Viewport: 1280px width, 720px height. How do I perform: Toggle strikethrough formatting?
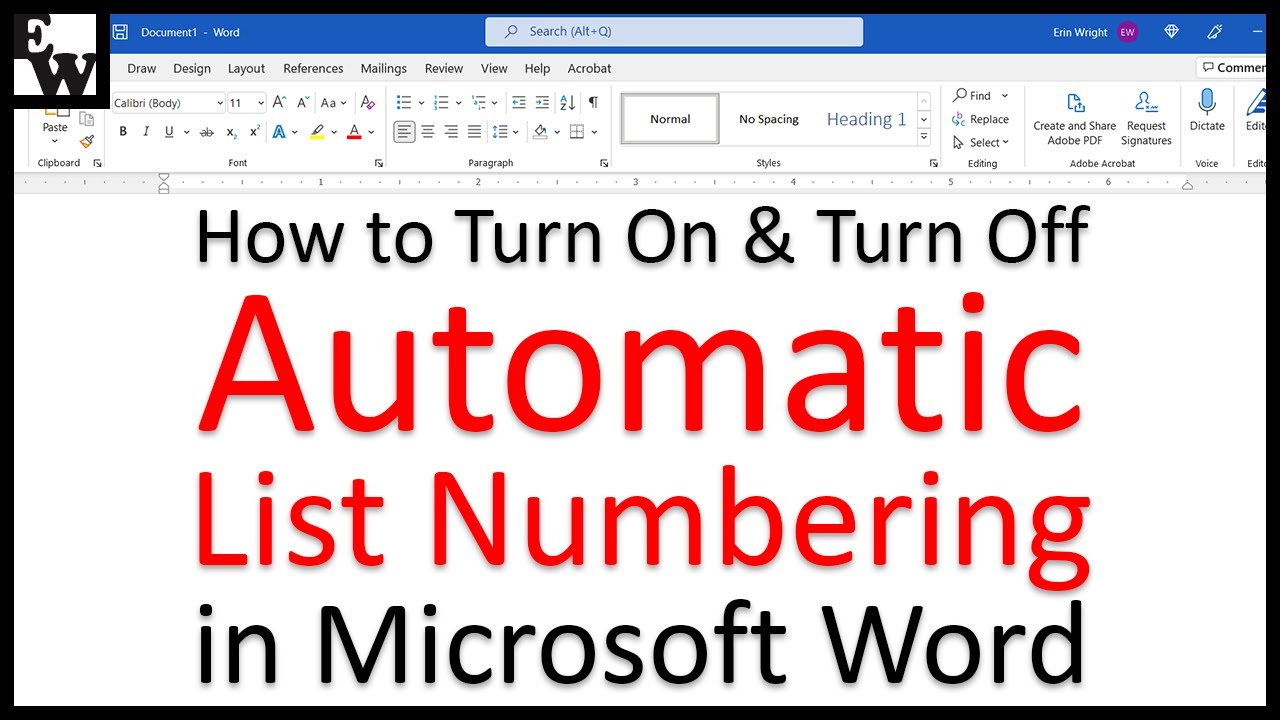[x=207, y=132]
